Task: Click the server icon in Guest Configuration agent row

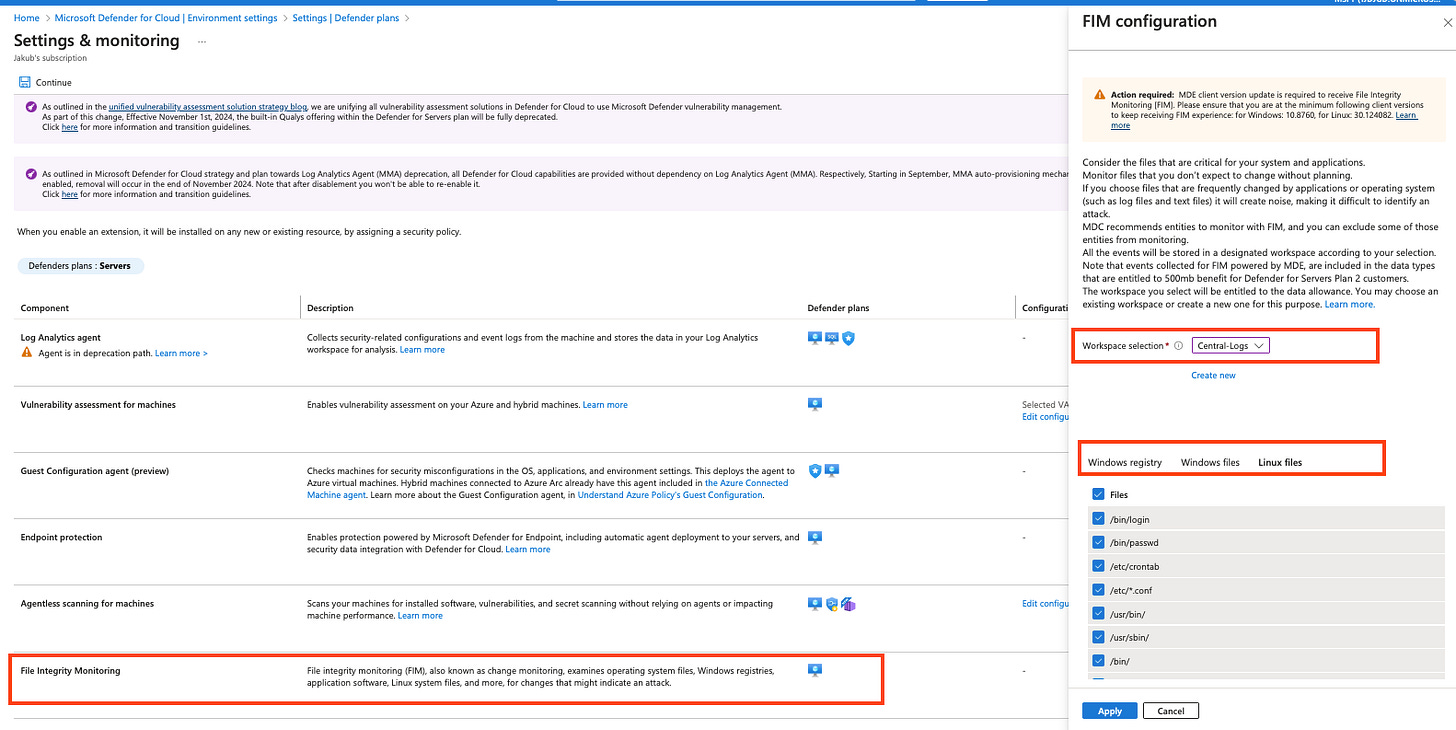Action: point(831,470)
